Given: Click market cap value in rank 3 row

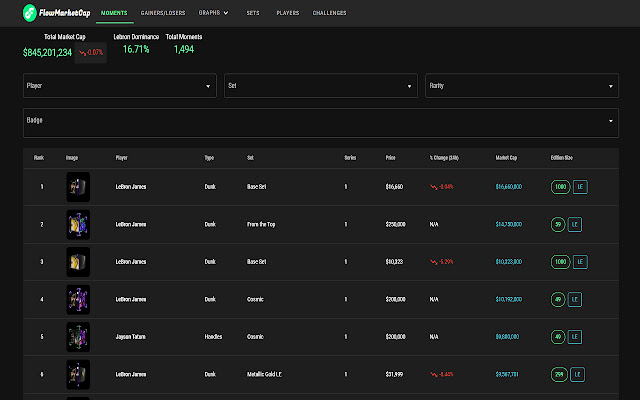Looking at the screenshot, I should pyautogui.click(x=509, y=262).
